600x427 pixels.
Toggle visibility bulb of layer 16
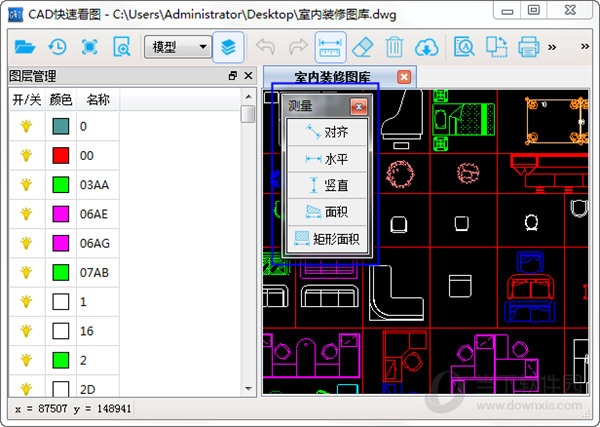coord(26,331)
